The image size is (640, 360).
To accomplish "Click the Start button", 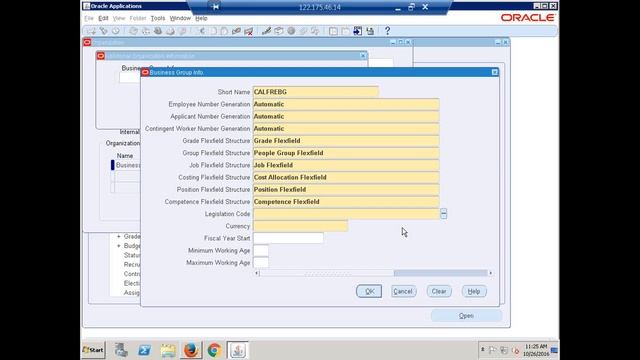I will tap(93, 350).
